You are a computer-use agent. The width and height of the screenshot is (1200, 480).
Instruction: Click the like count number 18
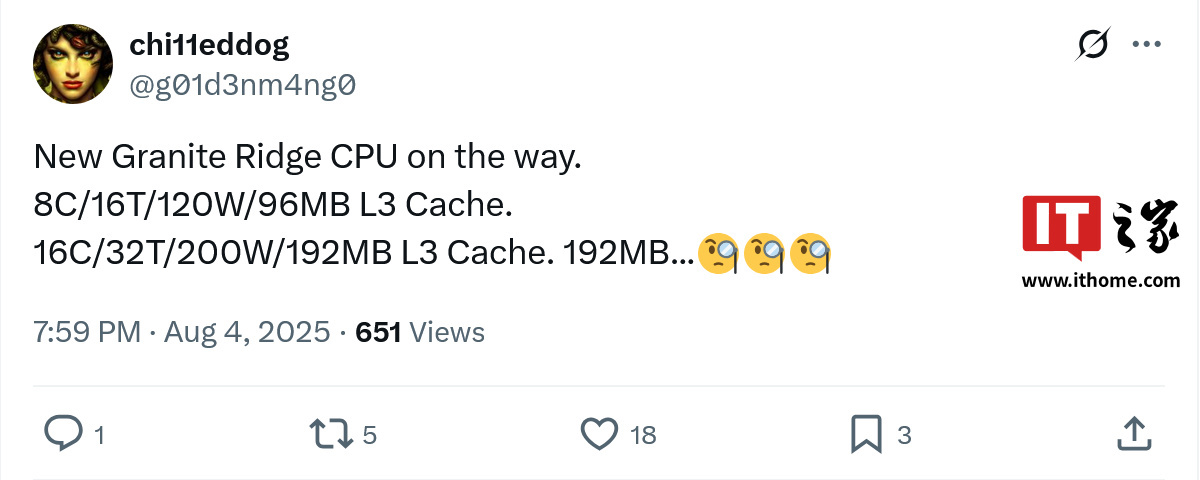643,435
